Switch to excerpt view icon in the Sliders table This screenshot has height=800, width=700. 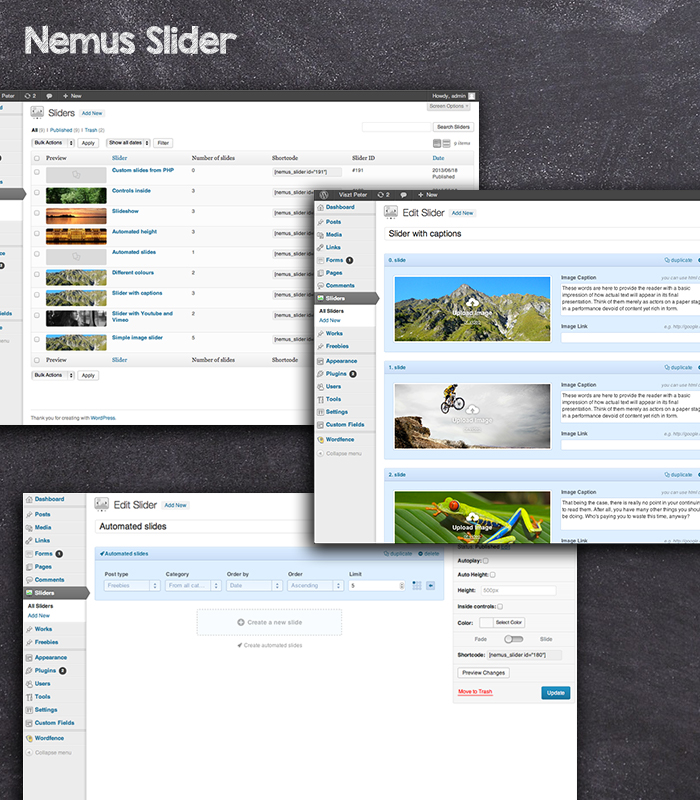click(x=446, y=143)
